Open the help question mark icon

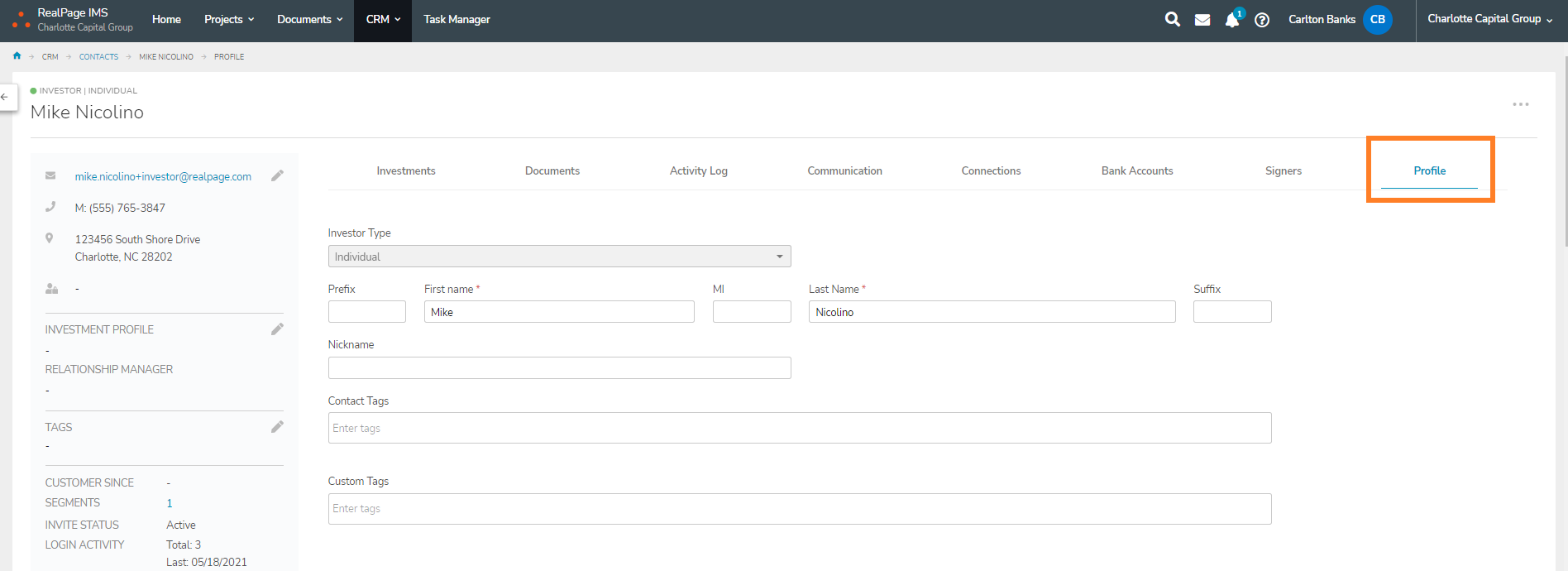(1262, 20)
